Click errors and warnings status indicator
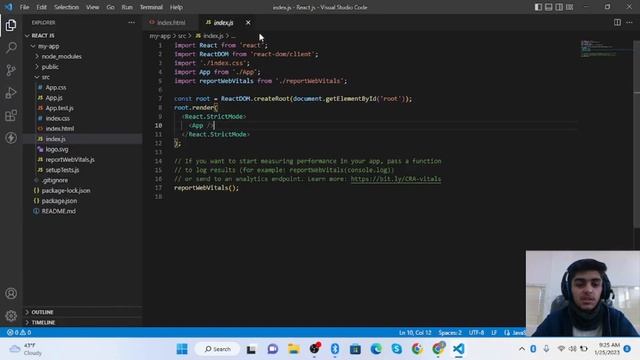The image size is (640, 360). click(19, 332)
